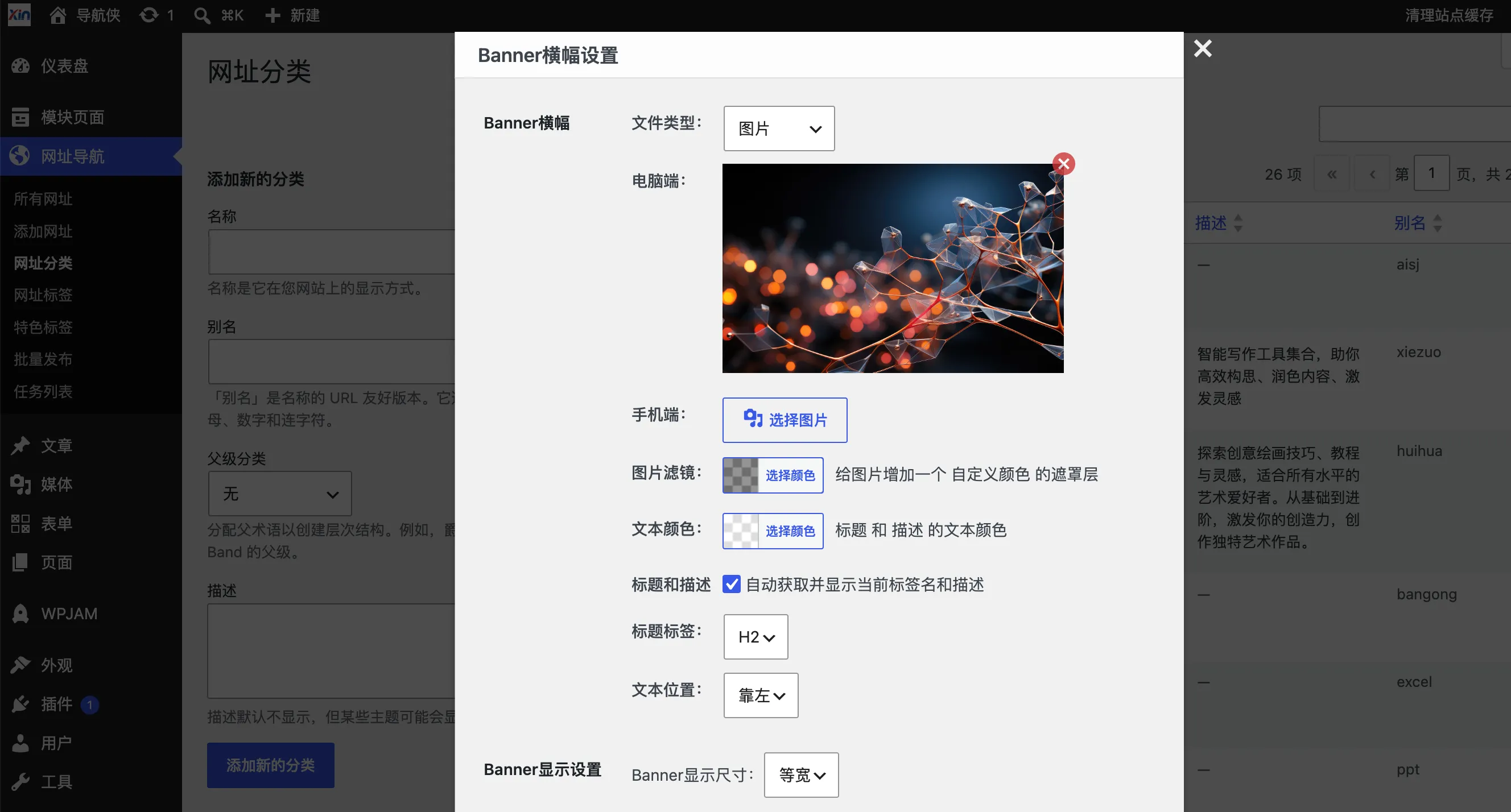Screen dimensions: 1511x812
Task: Open 网址标签 submenu item
Action: 43,295
